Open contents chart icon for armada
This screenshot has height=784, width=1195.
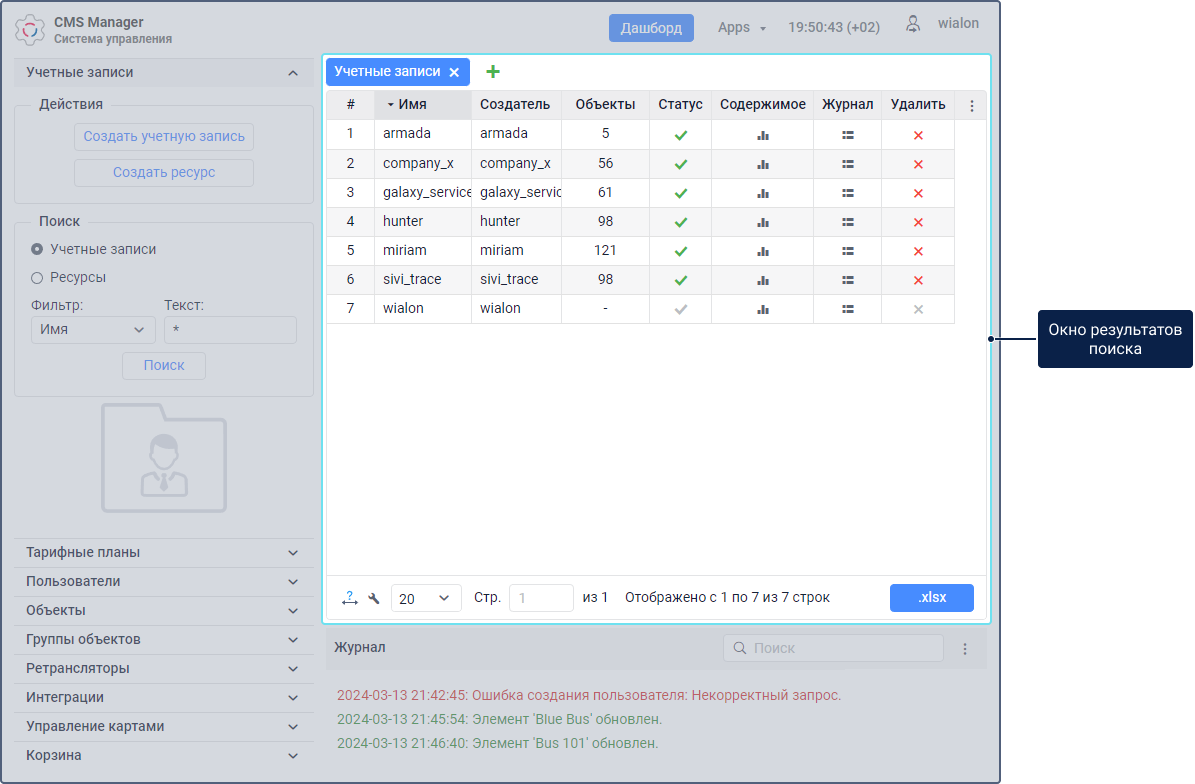pyautogui.click(x=762, y=135)
